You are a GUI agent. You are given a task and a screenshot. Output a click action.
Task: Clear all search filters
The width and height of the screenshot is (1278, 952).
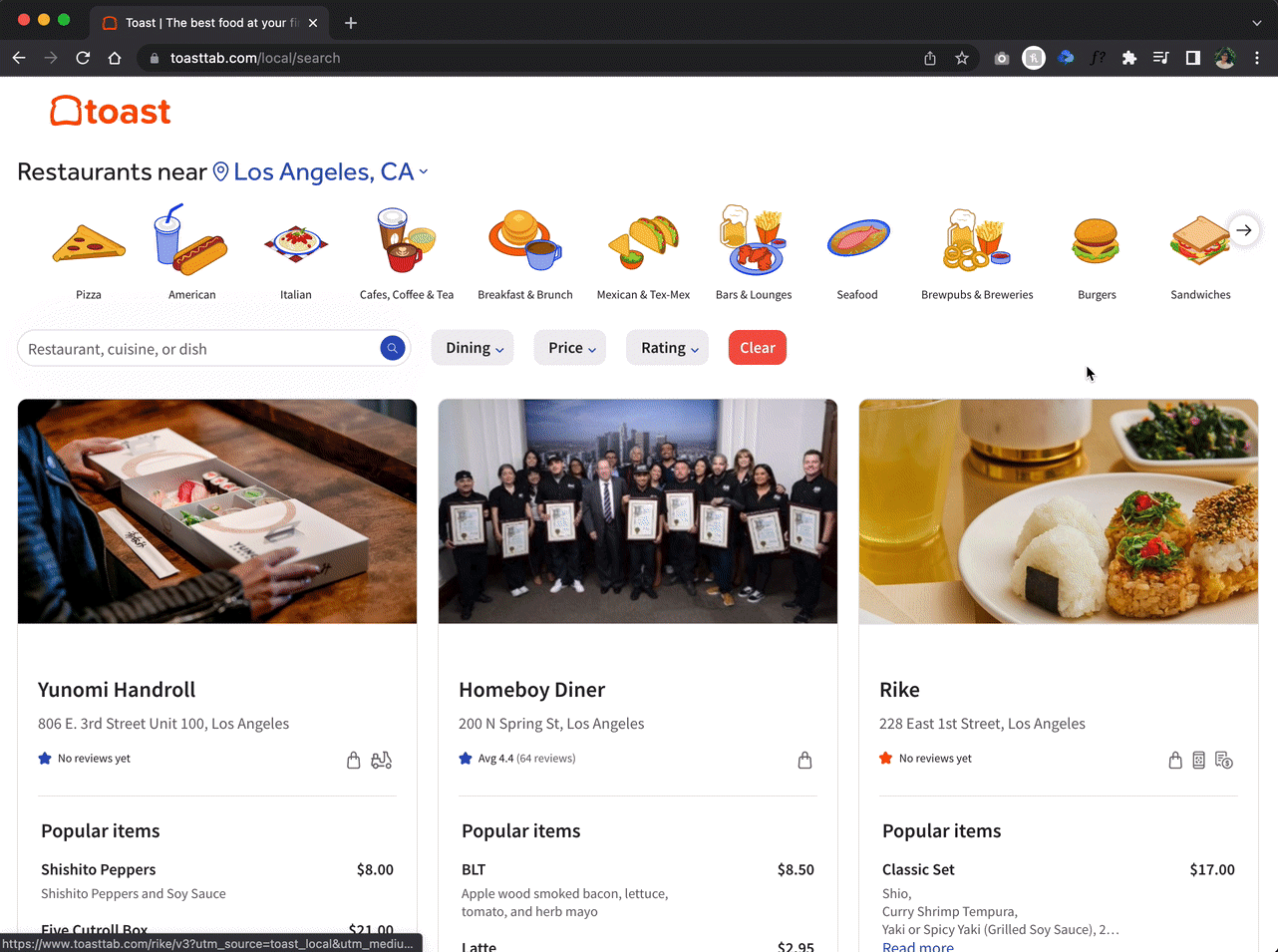[x=758, y=348]
